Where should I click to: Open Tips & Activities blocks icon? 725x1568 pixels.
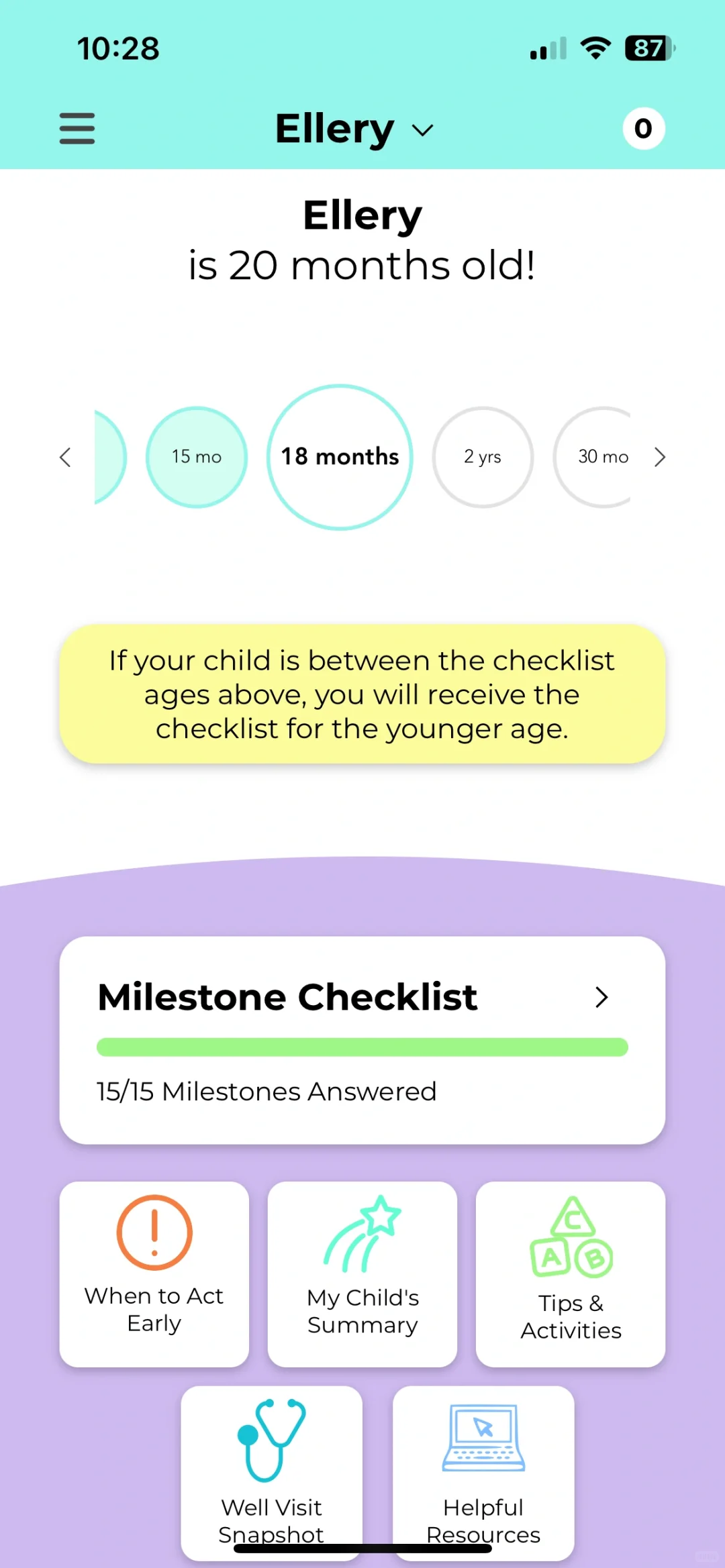pos(571,1237)
